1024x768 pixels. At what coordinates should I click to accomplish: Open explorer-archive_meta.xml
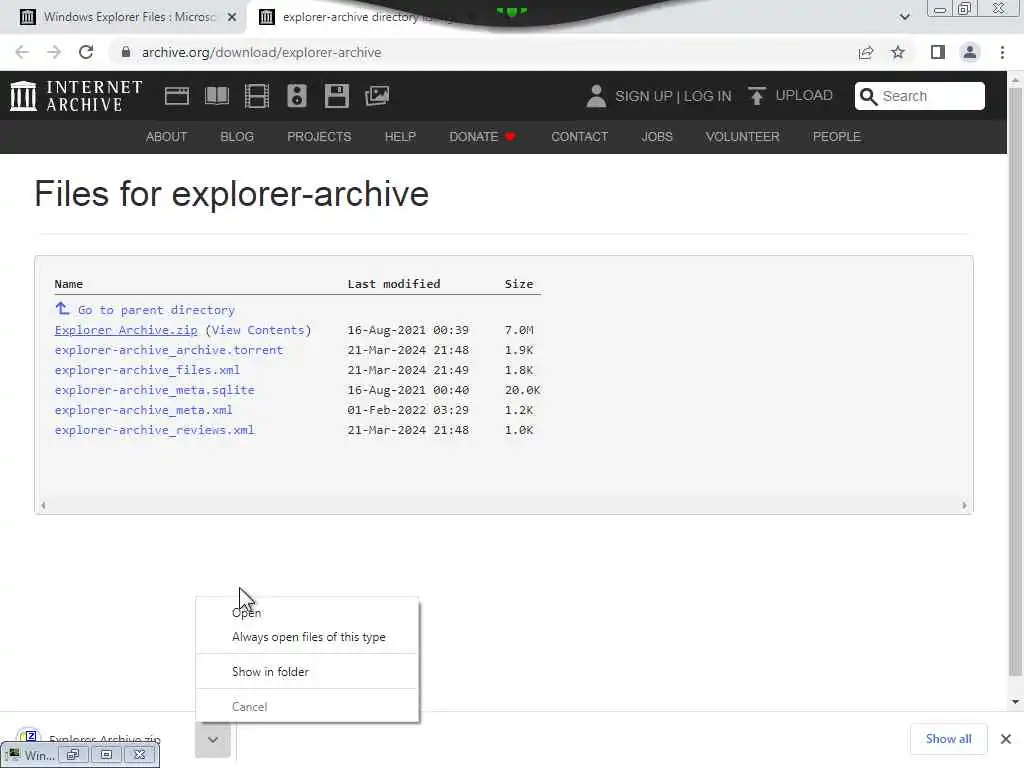click(144, 410)
